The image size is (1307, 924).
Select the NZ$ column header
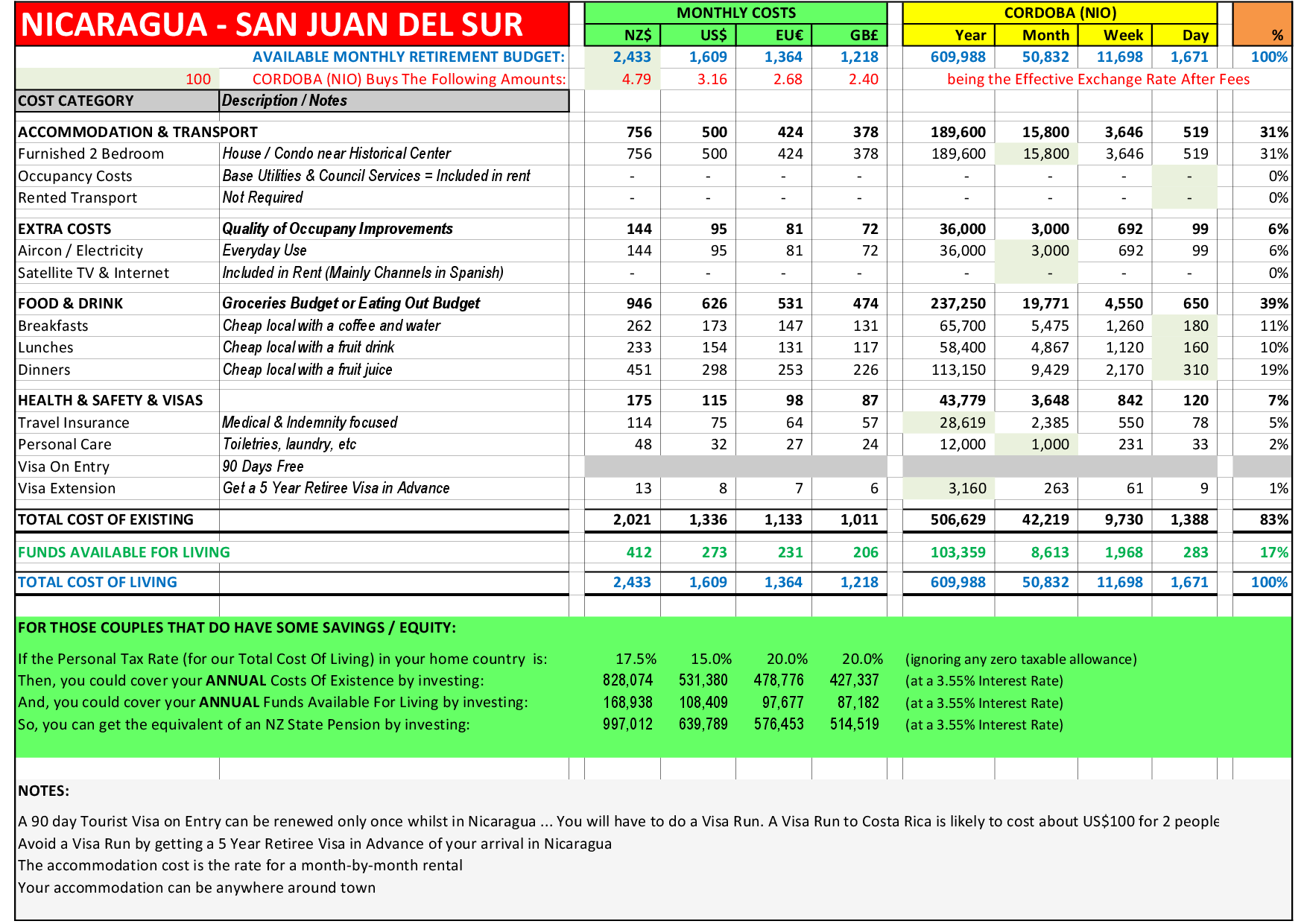coord(623,35)
